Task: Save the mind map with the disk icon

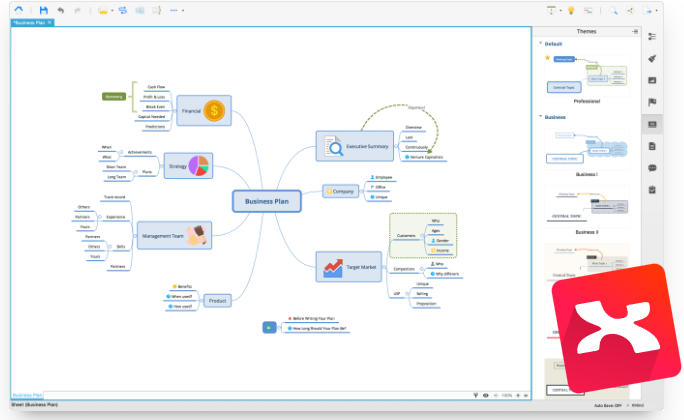Action: (x=43, y=10)
